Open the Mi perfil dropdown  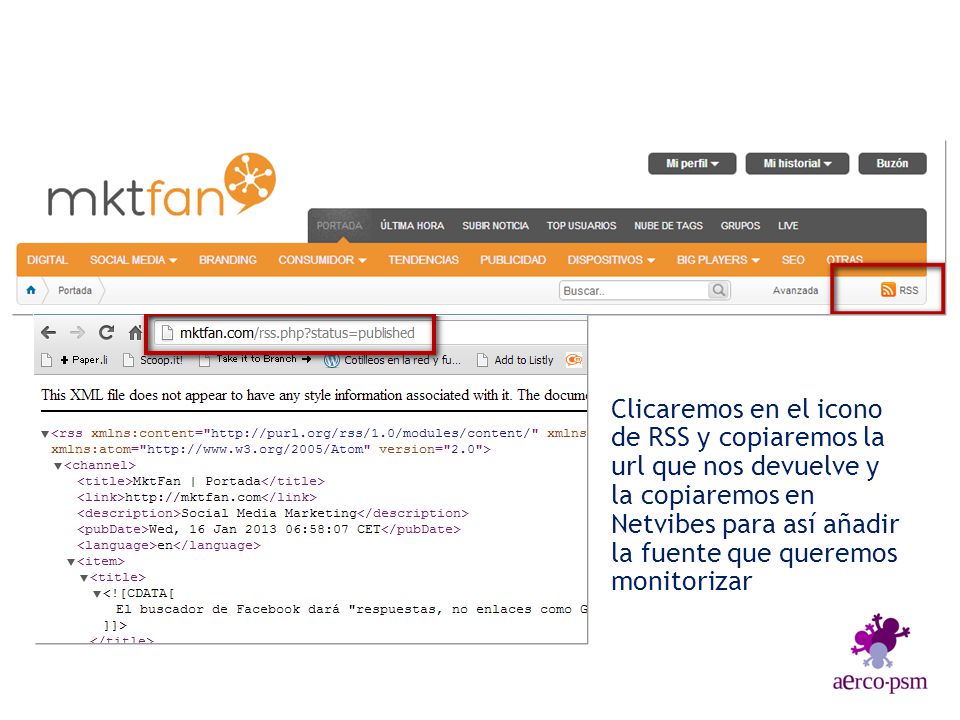tap(692, 163)
